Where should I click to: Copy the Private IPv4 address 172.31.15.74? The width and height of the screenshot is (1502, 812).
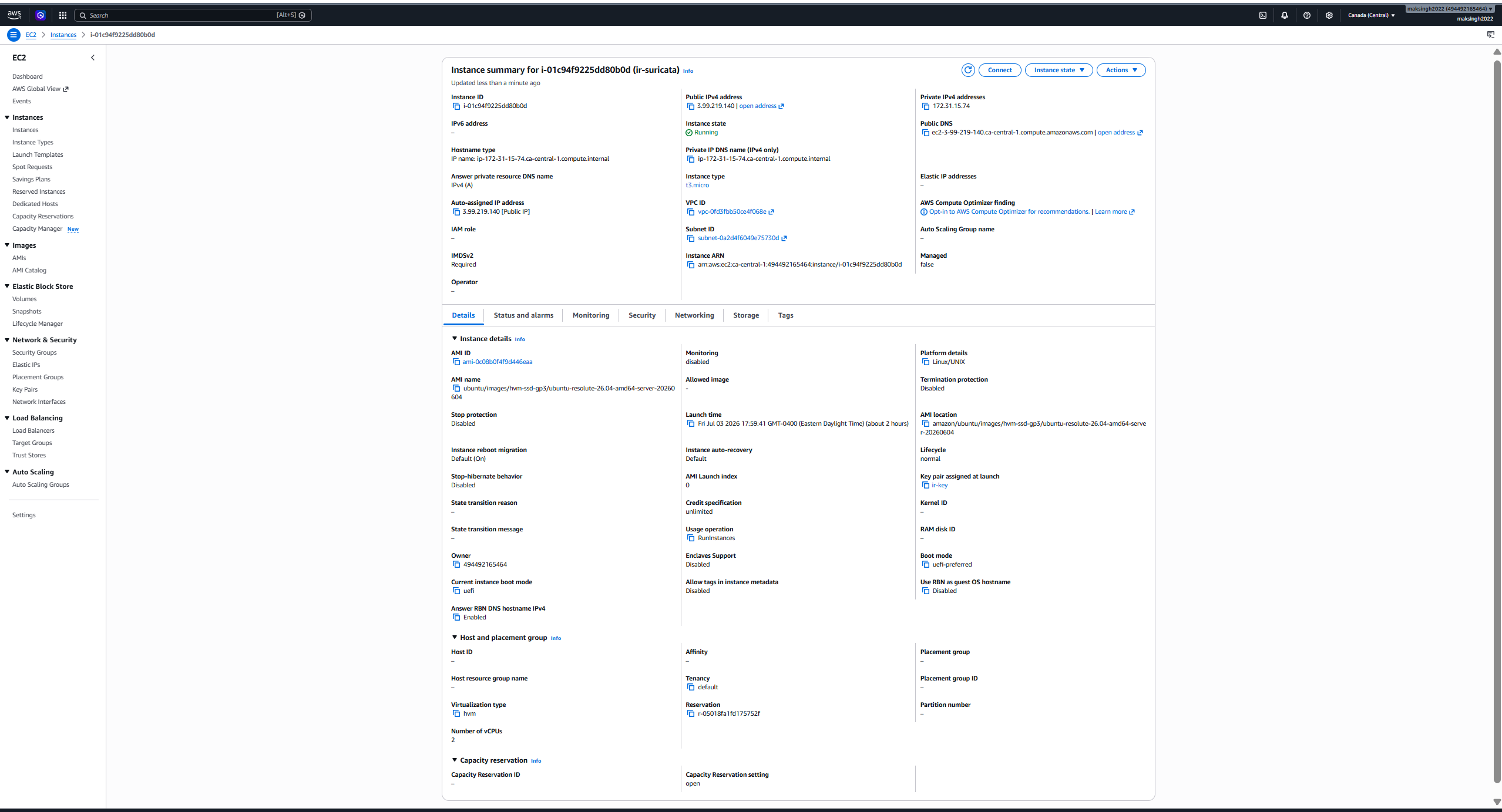pos(926,106)
